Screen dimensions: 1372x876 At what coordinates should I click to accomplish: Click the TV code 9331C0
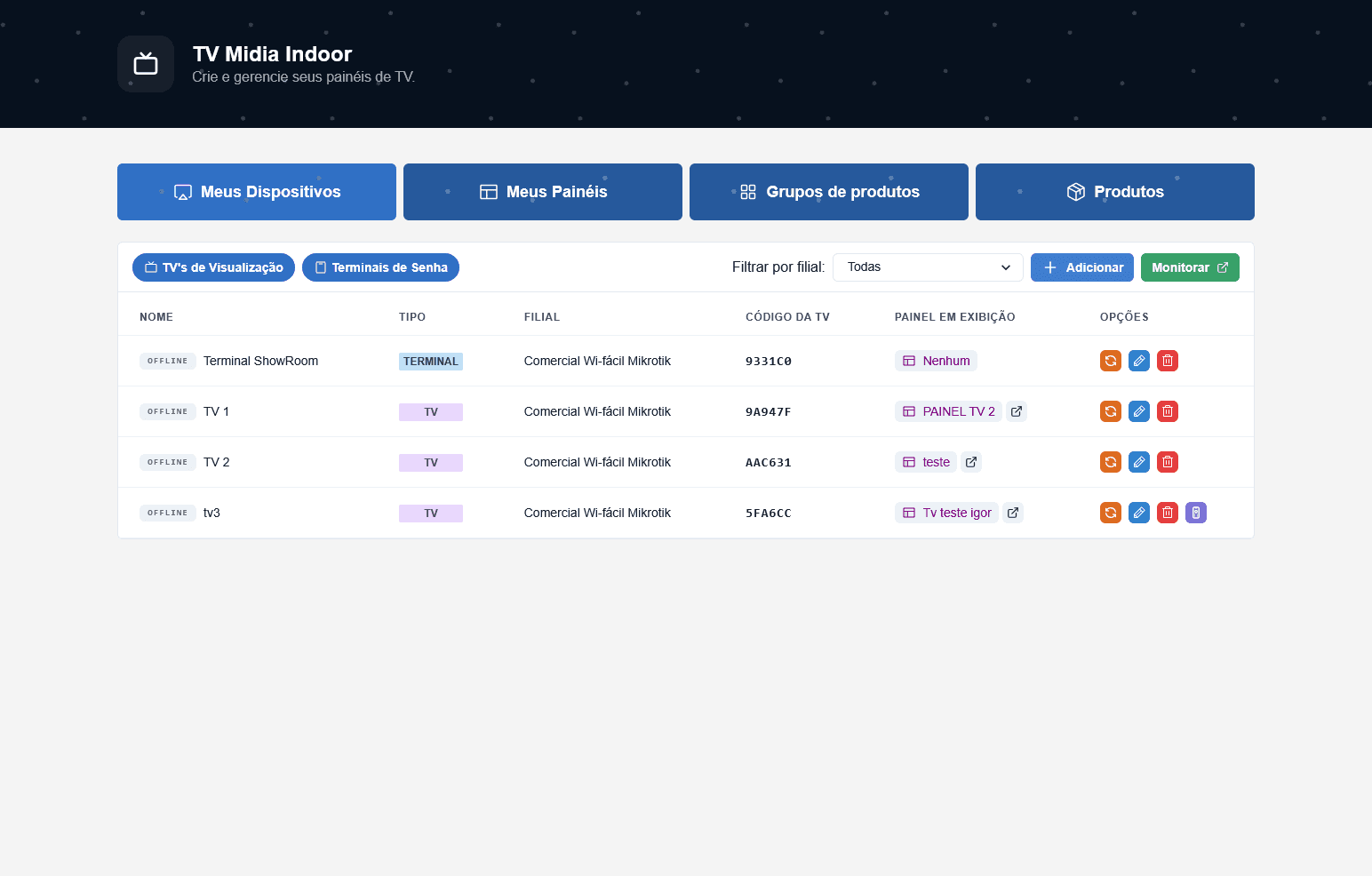click(x=769, y=362)
